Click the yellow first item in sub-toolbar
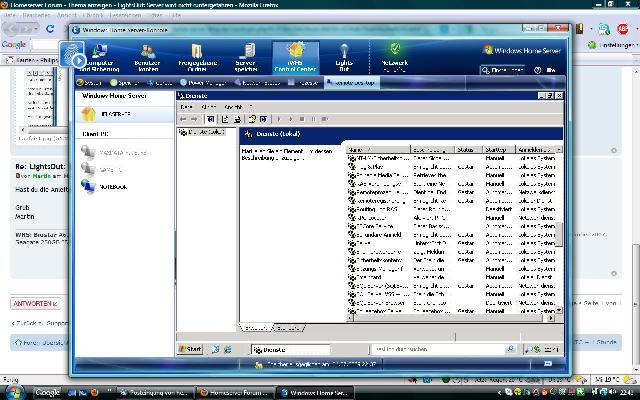The image size is (640, 400). [x=89, y=83]
